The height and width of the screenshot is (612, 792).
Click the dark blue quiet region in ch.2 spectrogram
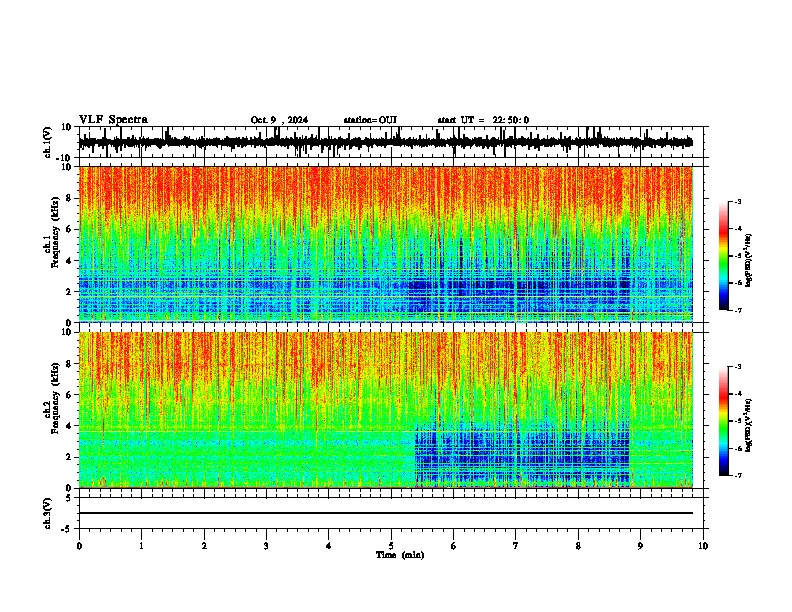[x=522, y=454]
